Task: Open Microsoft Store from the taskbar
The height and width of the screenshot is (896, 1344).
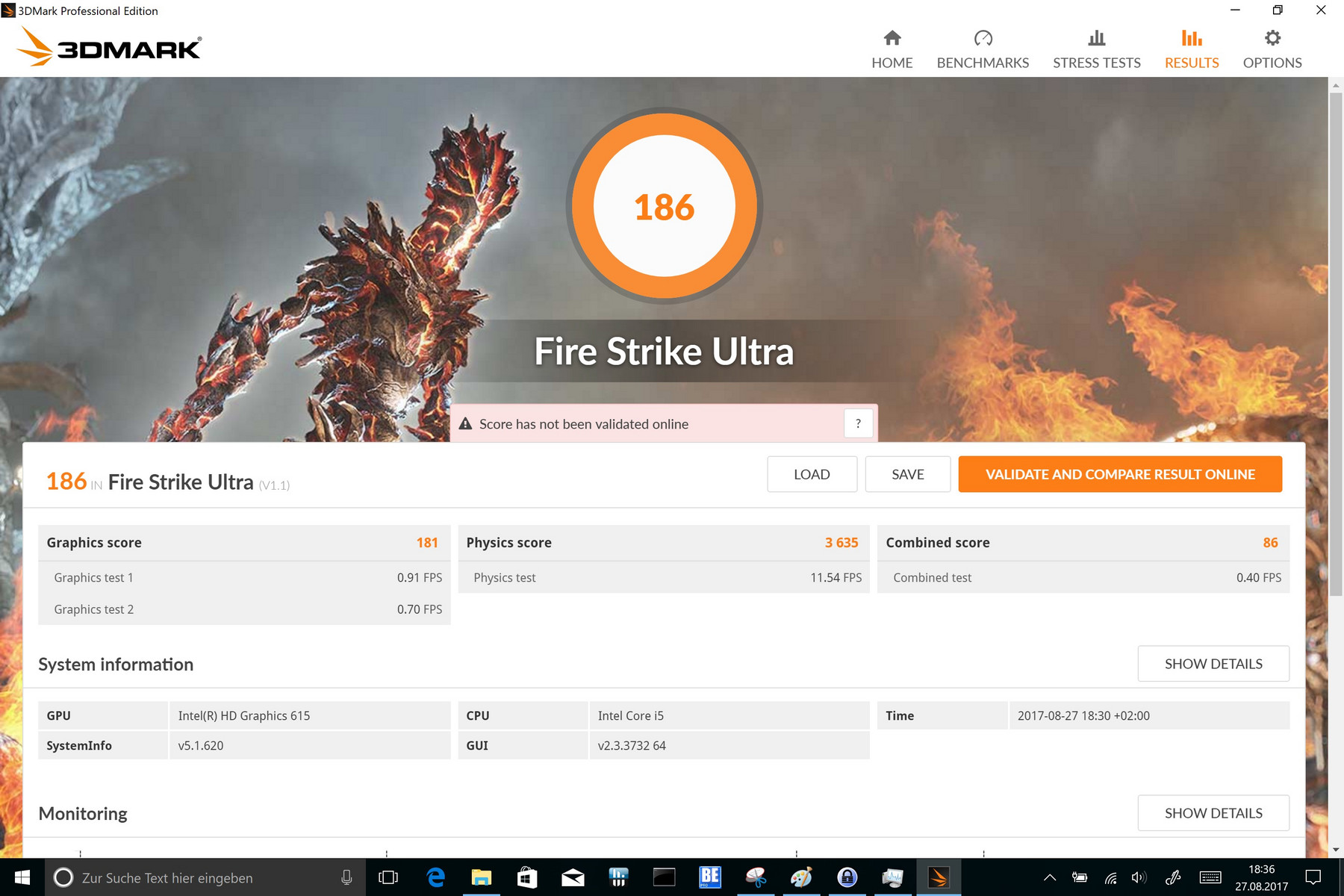Action: 527,877
